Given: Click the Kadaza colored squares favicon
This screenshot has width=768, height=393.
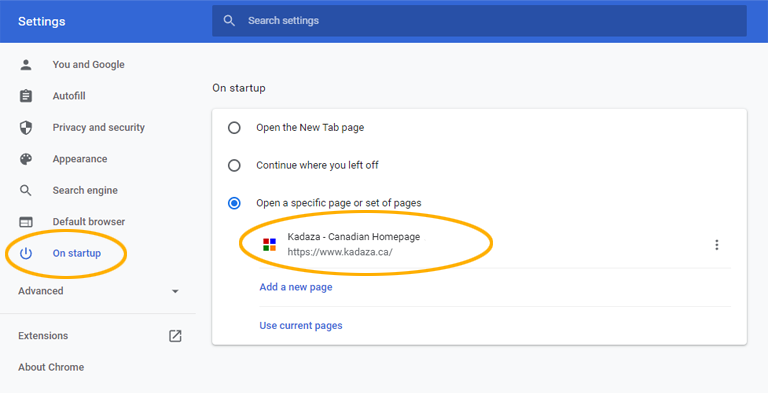Looking at the screenshot, I should 269,245.
